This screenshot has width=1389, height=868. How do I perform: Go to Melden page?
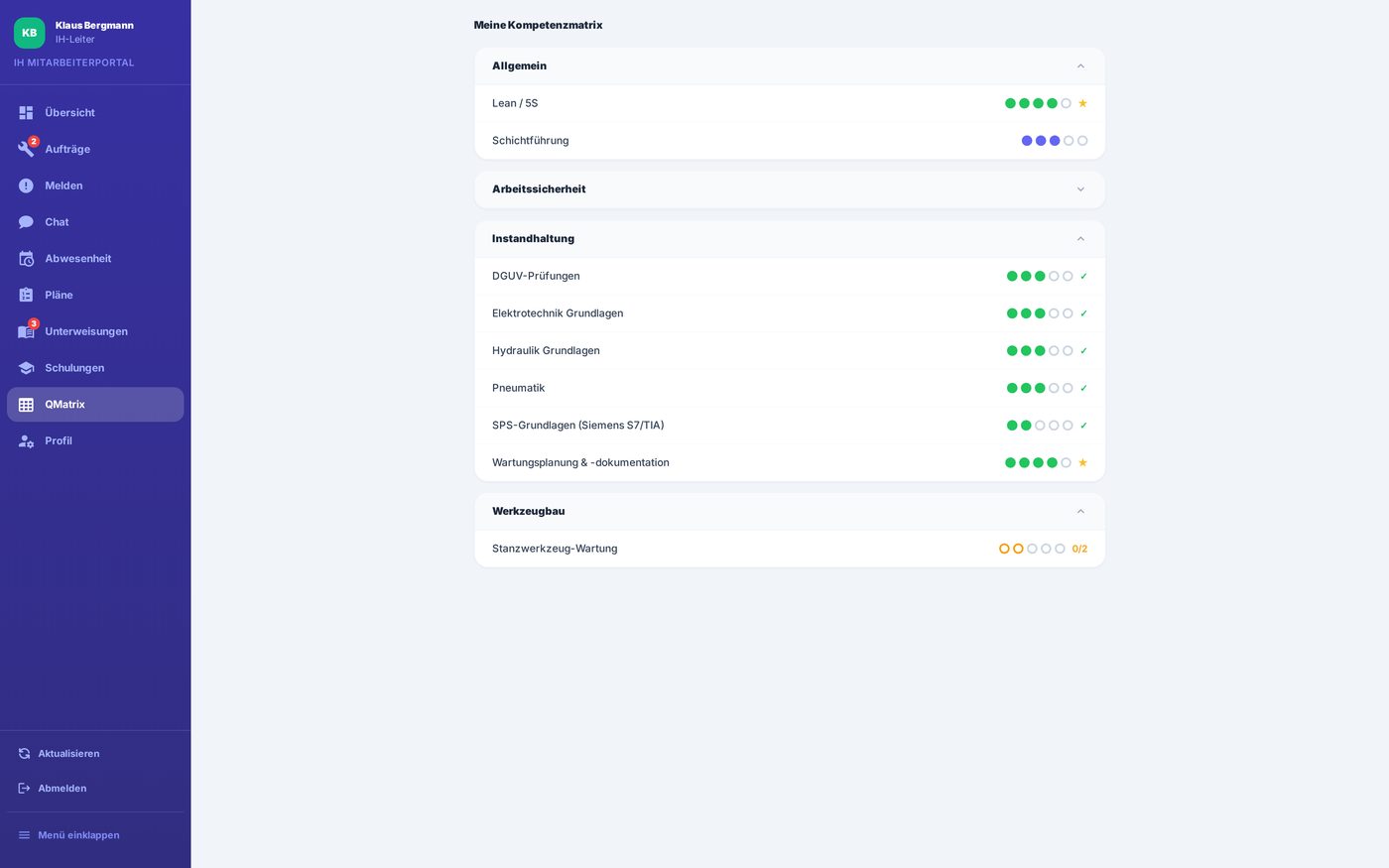pos(95,186)
